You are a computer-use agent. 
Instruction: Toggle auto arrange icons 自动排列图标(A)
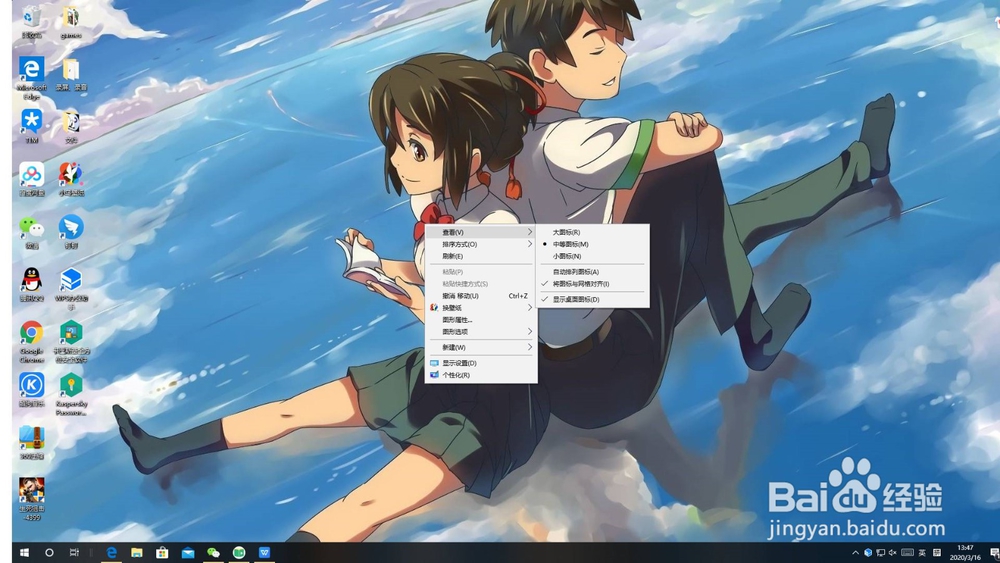point(592,272)
